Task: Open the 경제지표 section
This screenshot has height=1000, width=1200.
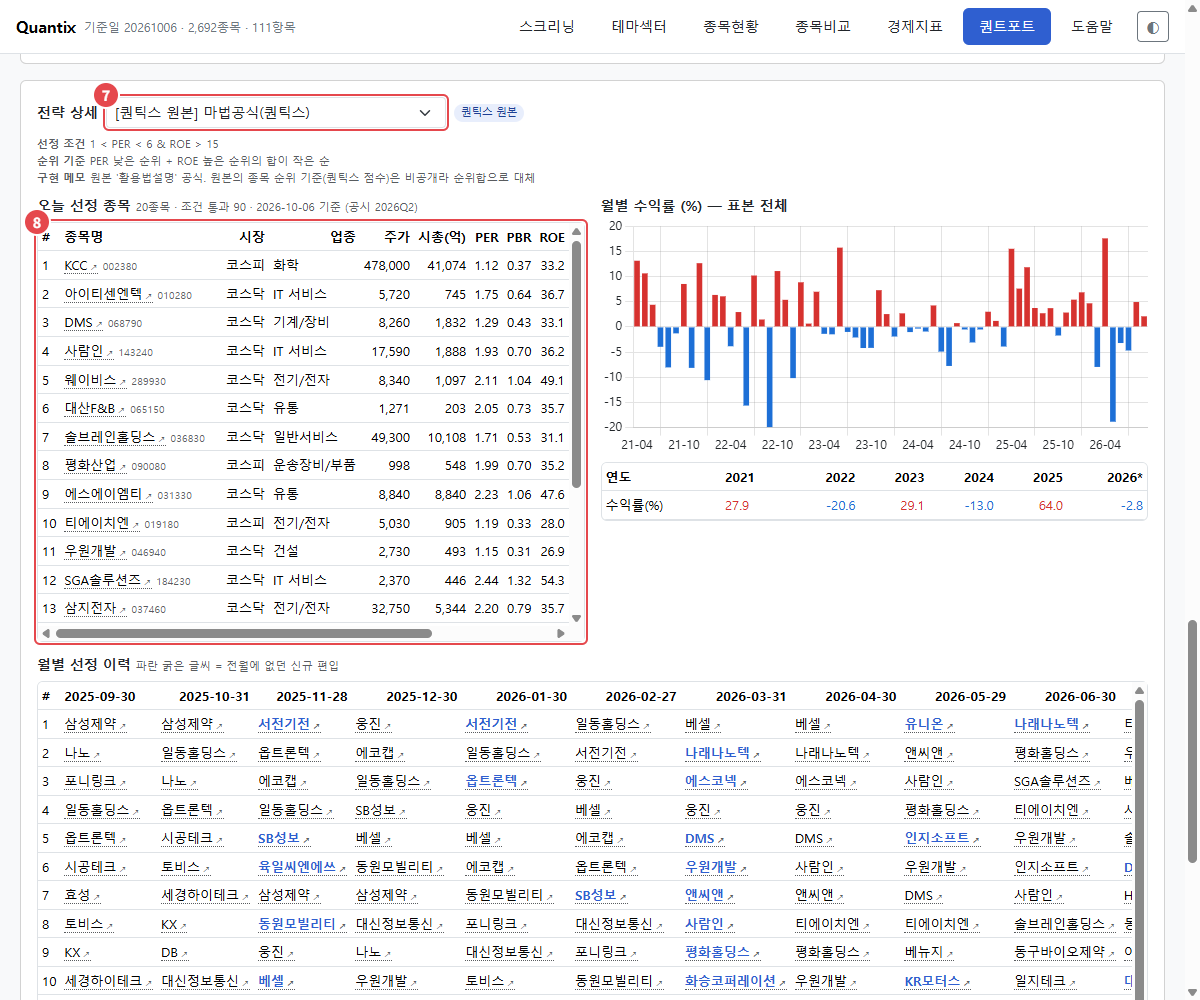Action: (915, 27)
